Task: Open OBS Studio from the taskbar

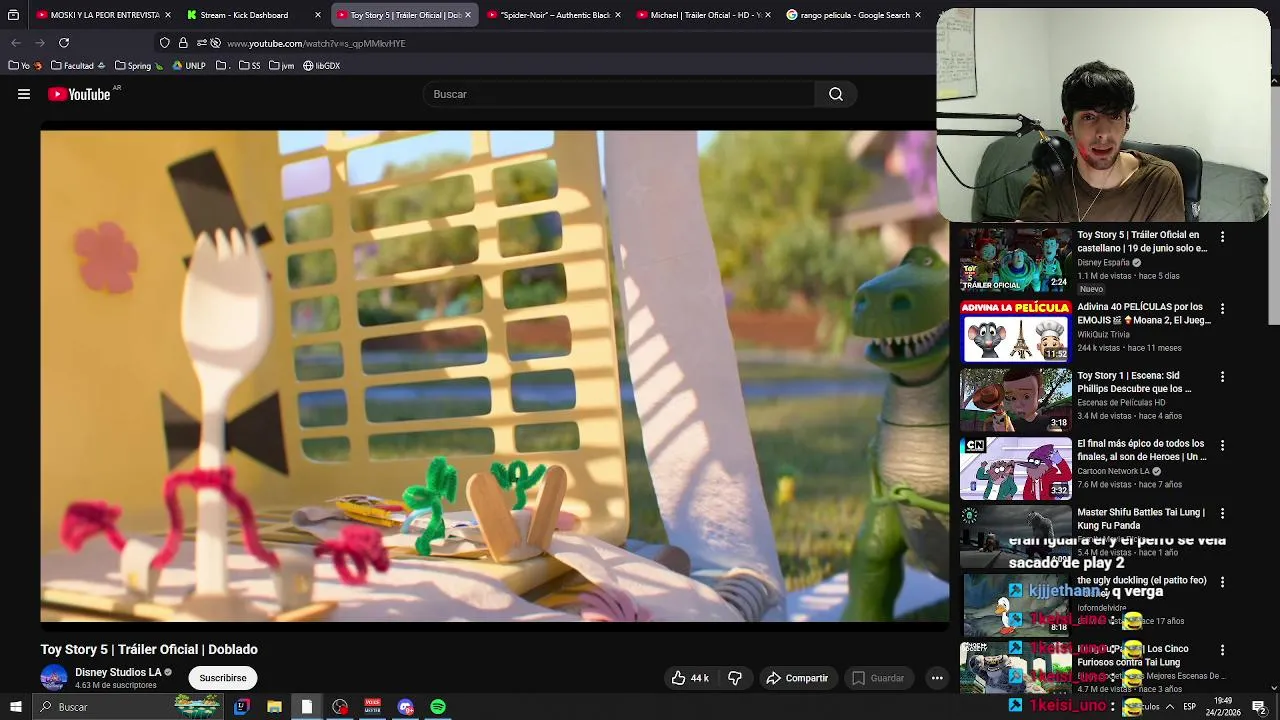Action: coord(340,707)
